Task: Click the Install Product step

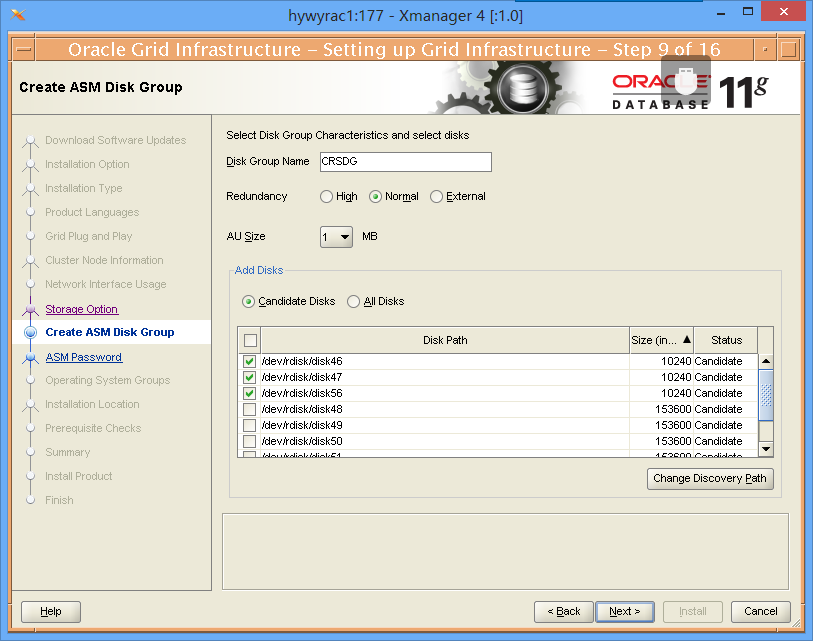Action: (78, 476)
